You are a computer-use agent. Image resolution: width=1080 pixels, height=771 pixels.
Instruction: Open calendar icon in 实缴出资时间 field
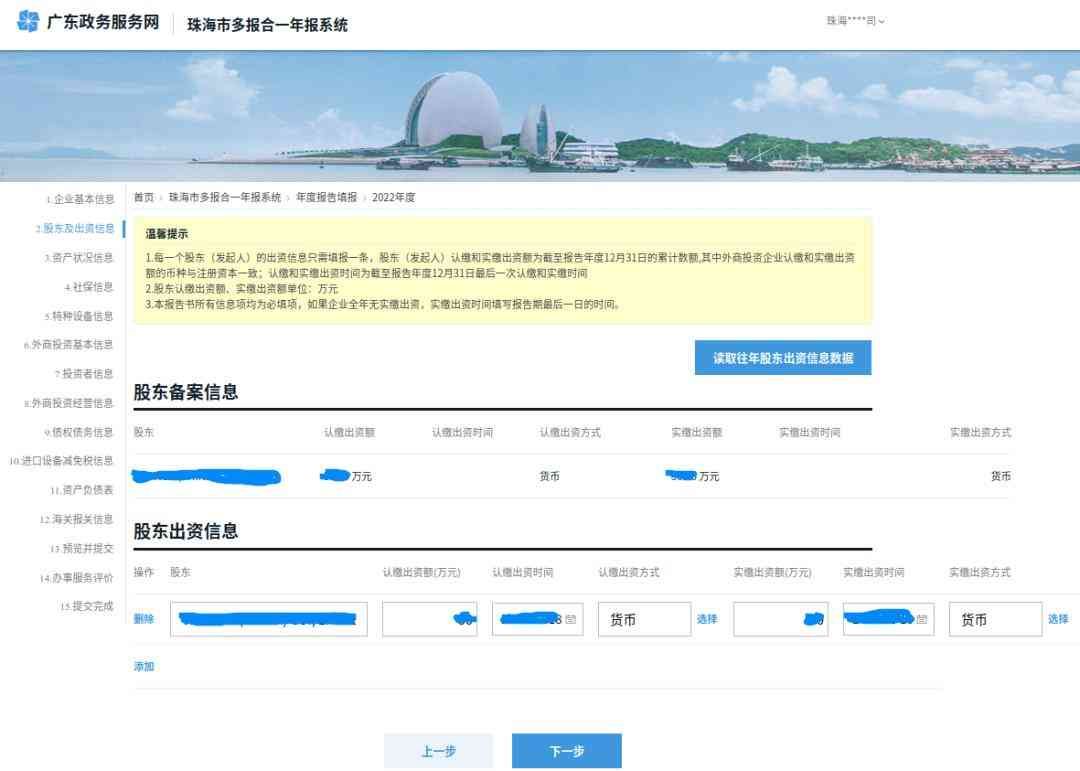coord(921,619)
